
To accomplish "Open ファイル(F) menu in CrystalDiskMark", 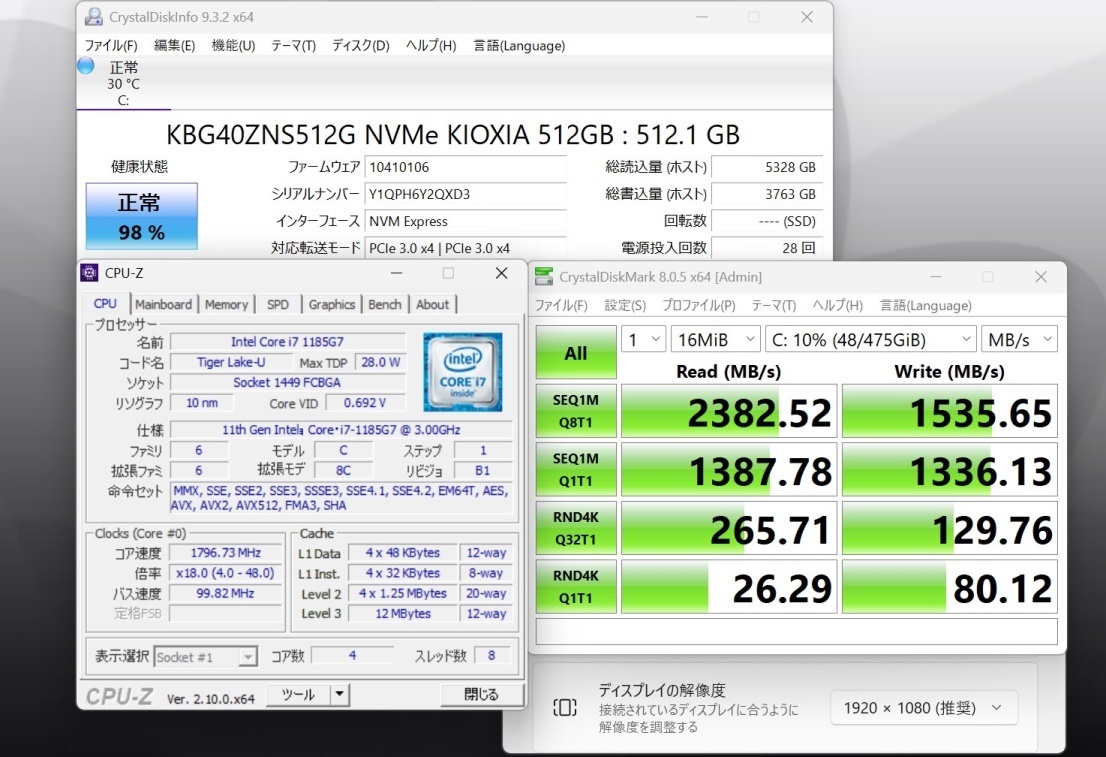I will point(561,305).
